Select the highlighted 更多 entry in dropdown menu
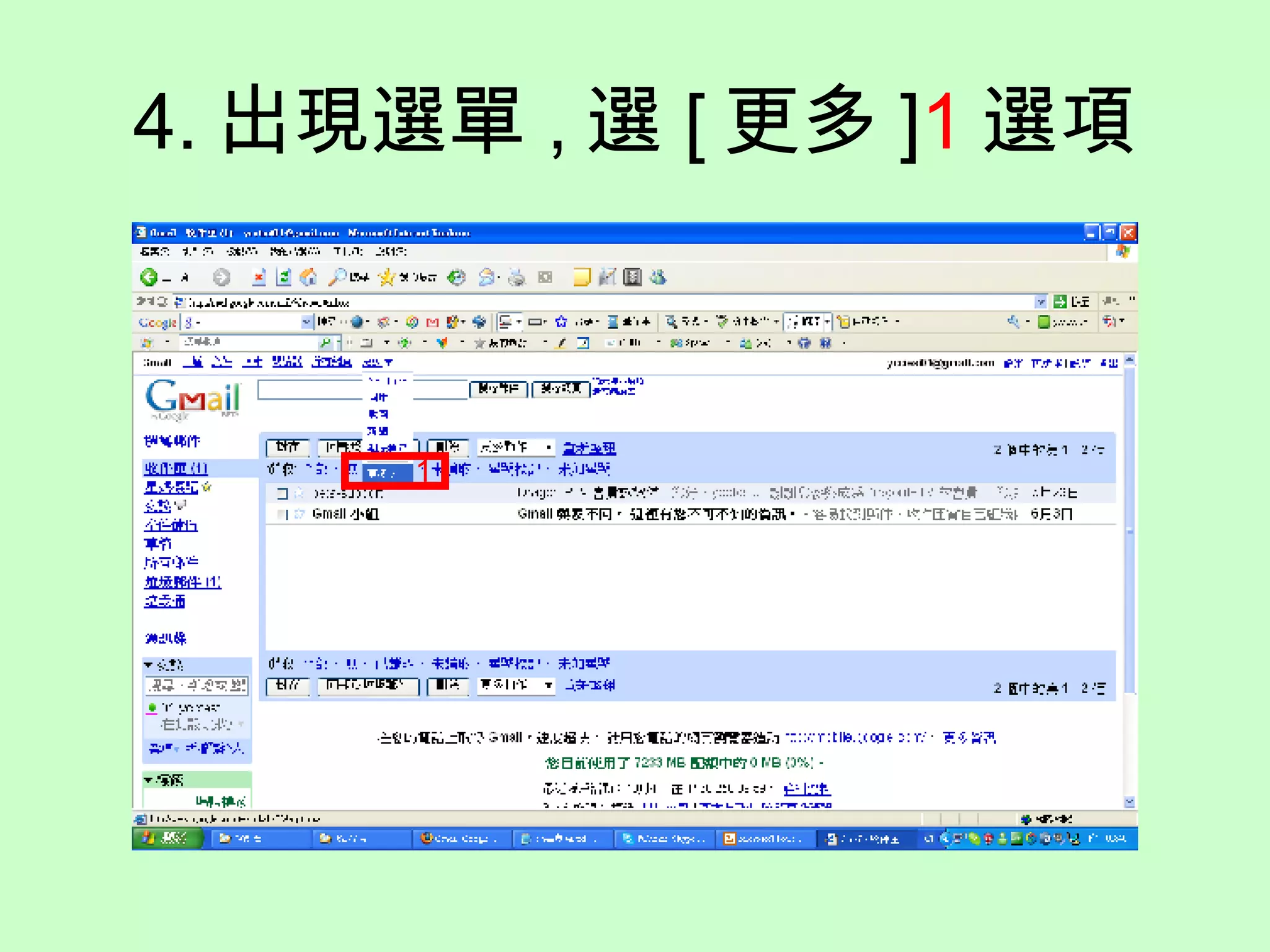The width and height of the screenshot is (1270, 952). [387, 473]
